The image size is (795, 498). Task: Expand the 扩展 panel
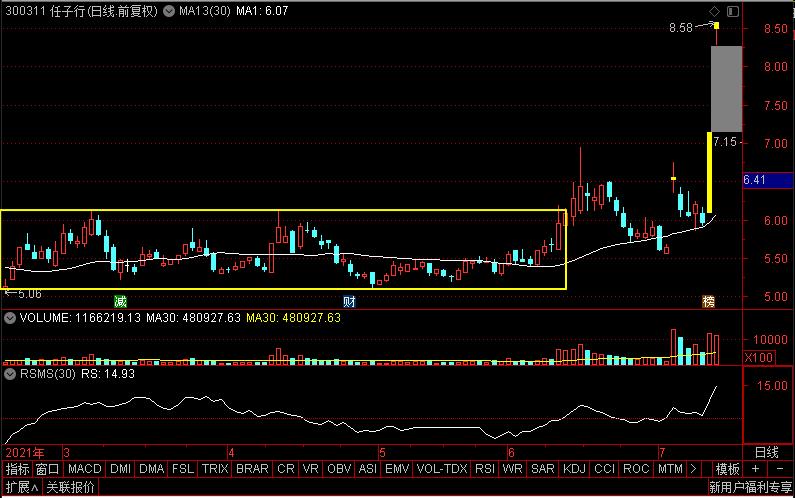(22, 487)
